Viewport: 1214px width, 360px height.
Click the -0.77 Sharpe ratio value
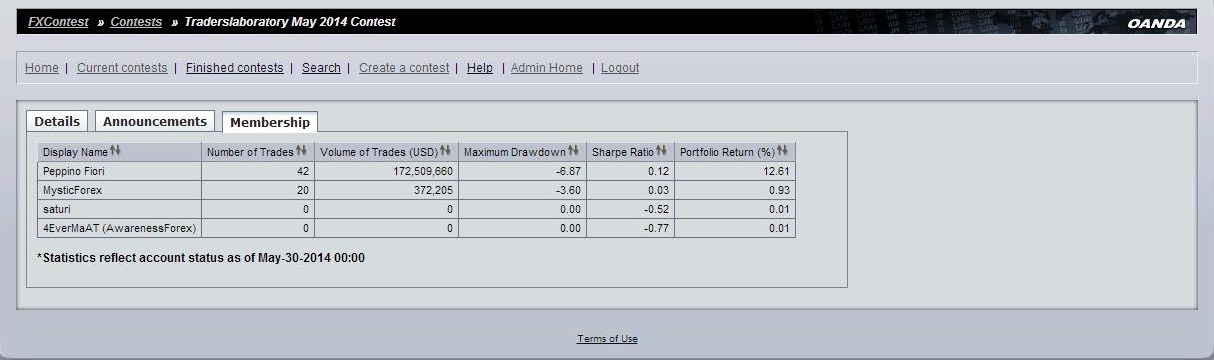[x=658, y=228]
